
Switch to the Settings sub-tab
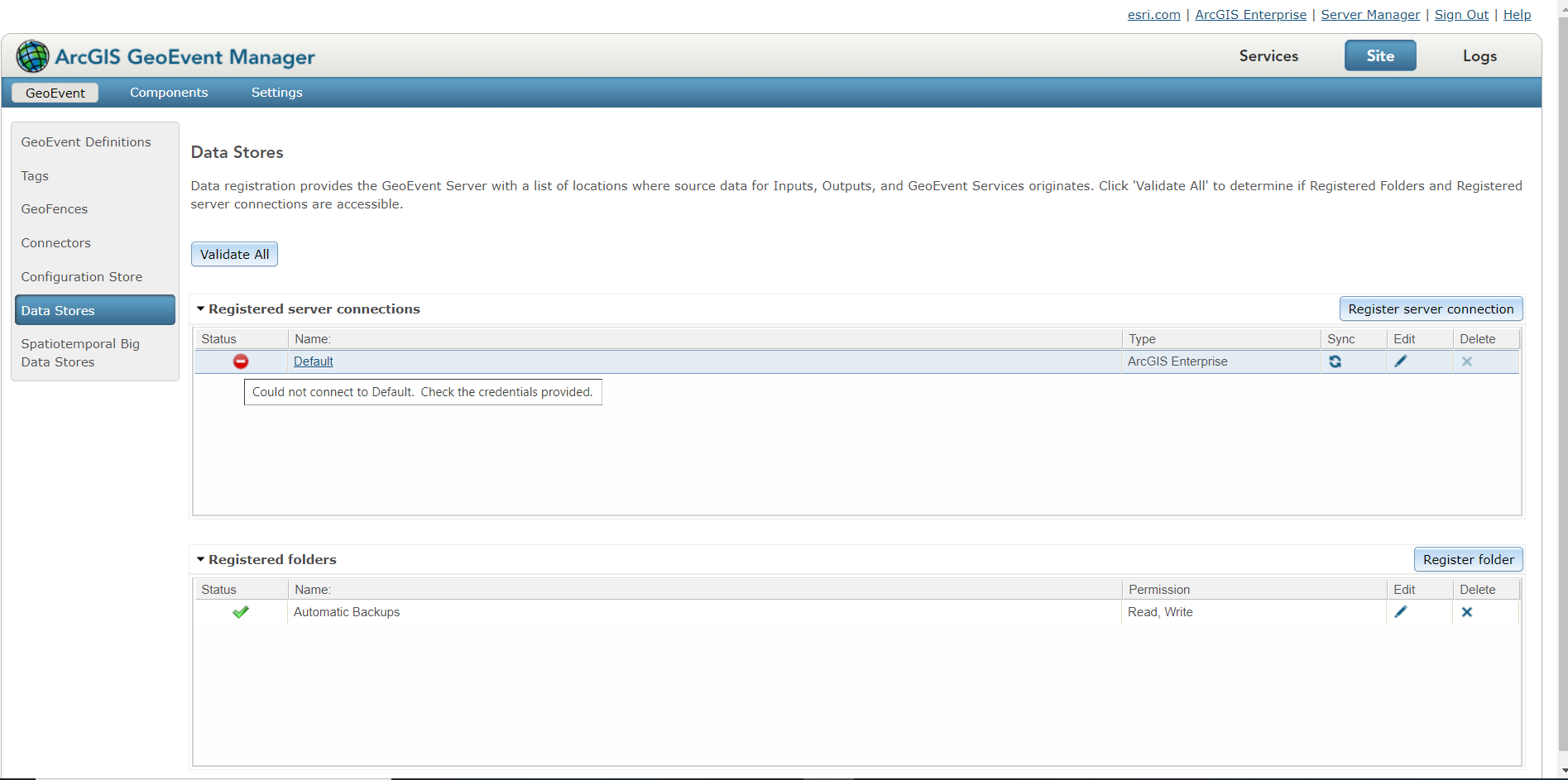[x=277, y=93]
